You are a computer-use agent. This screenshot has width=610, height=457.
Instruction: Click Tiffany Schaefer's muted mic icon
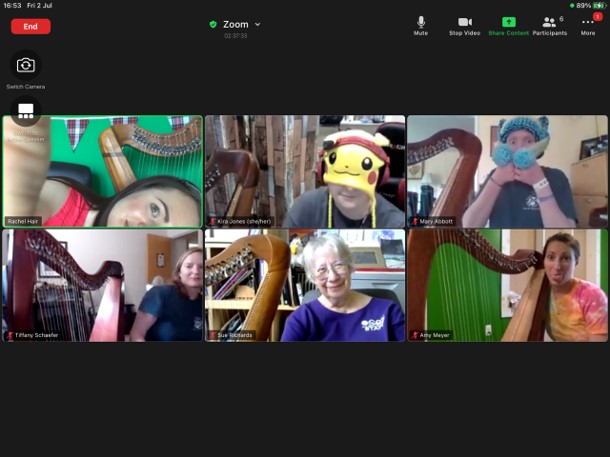click(10, 336)
